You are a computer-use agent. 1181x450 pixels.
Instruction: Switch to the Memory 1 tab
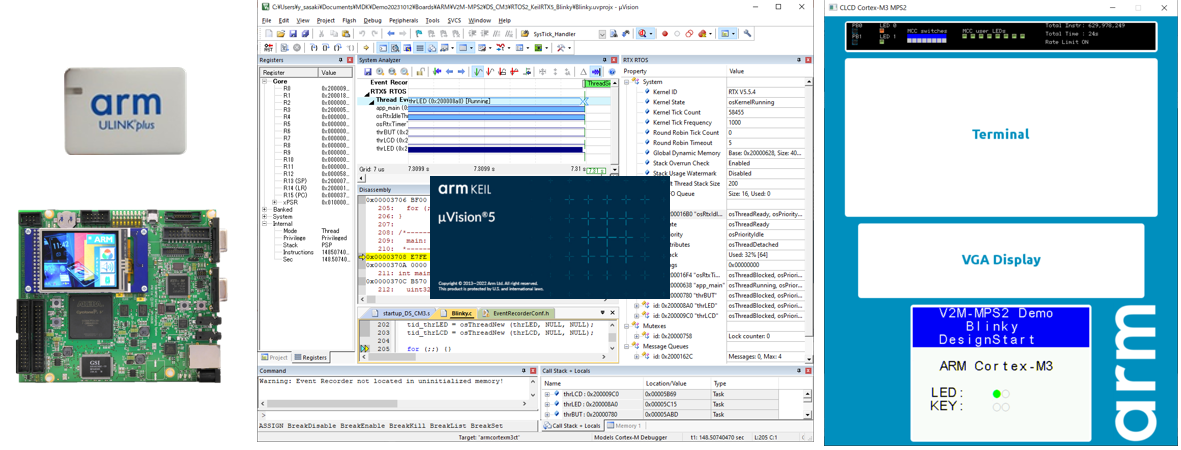[x=625, y=426]
